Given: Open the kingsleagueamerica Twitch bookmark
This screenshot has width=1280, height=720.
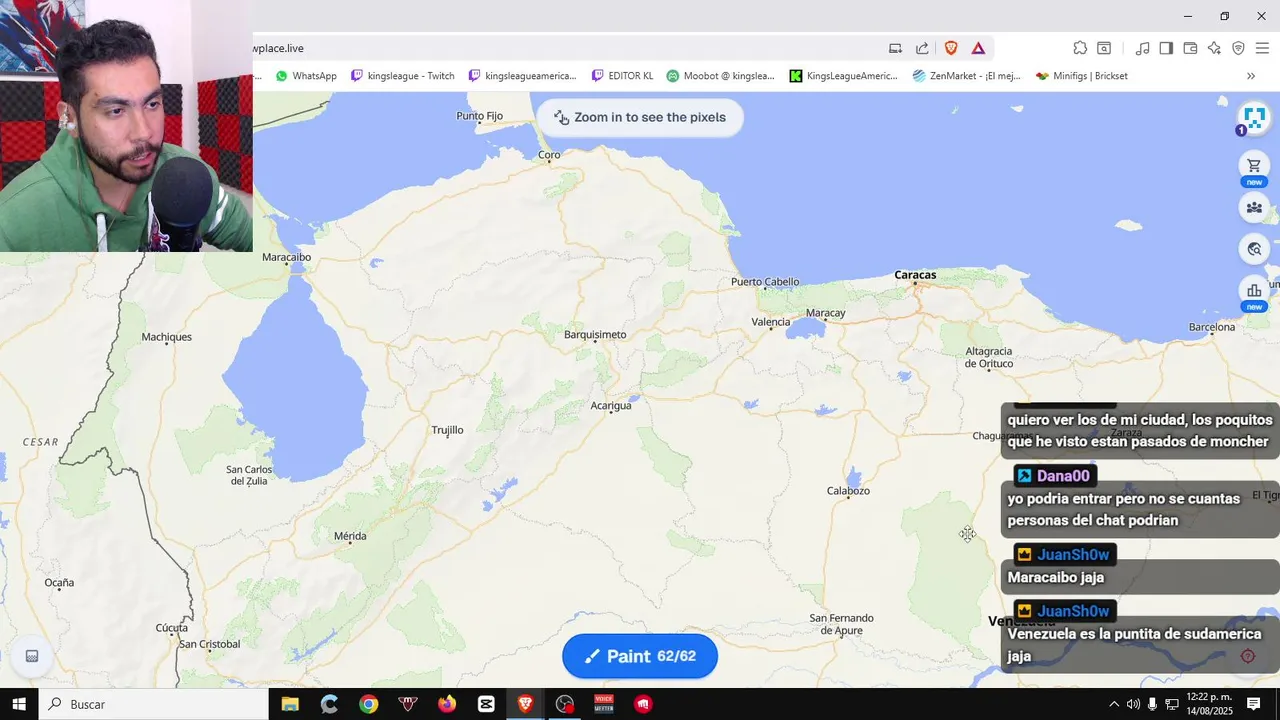Looking at the screenshot, I should click(522, 76).
